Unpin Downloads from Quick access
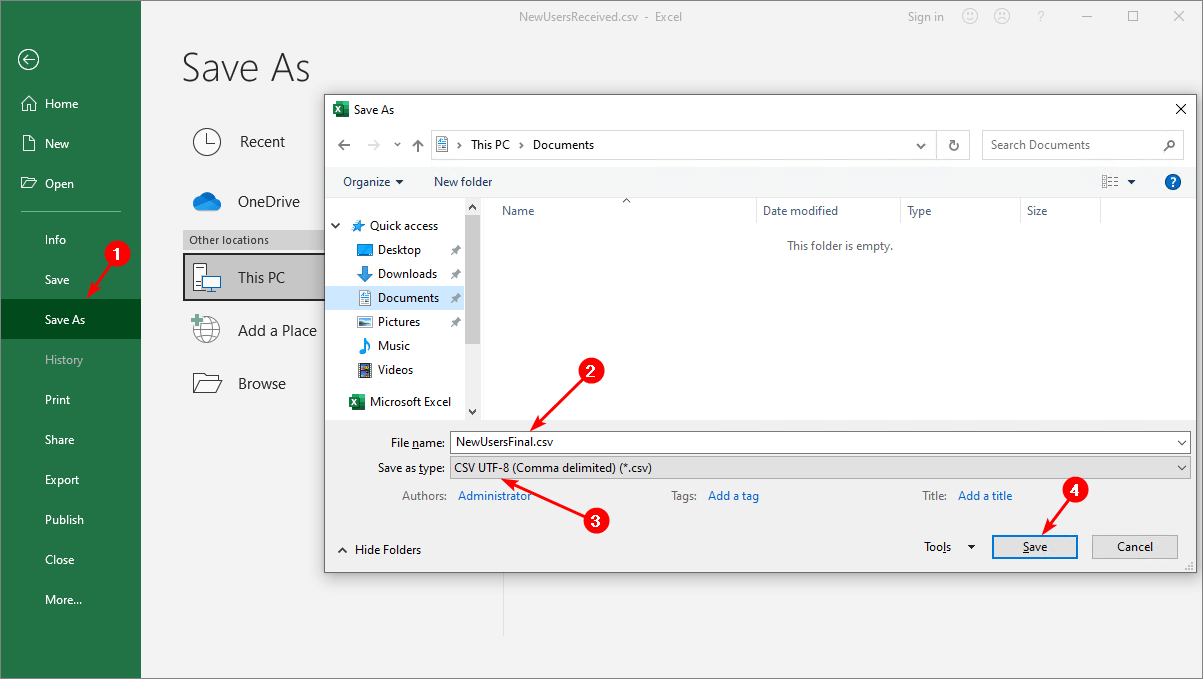Screen dimensions: 1203x679 (x=456, y=273)
